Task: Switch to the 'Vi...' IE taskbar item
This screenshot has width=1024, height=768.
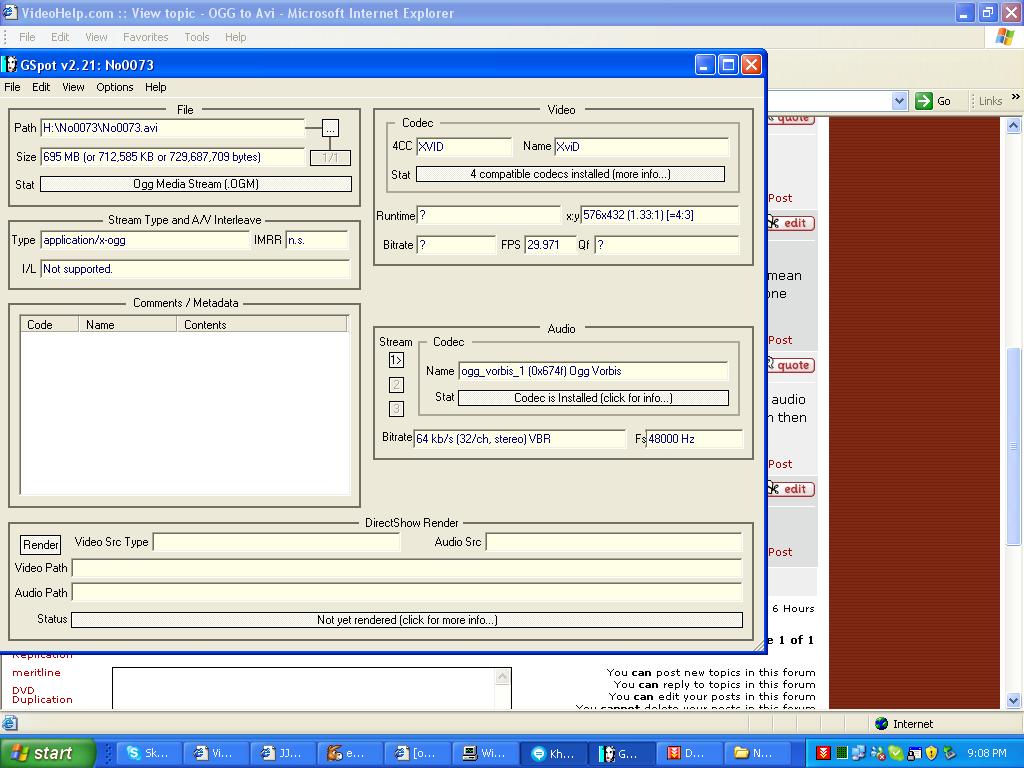Action: click(x=216, y=753)
